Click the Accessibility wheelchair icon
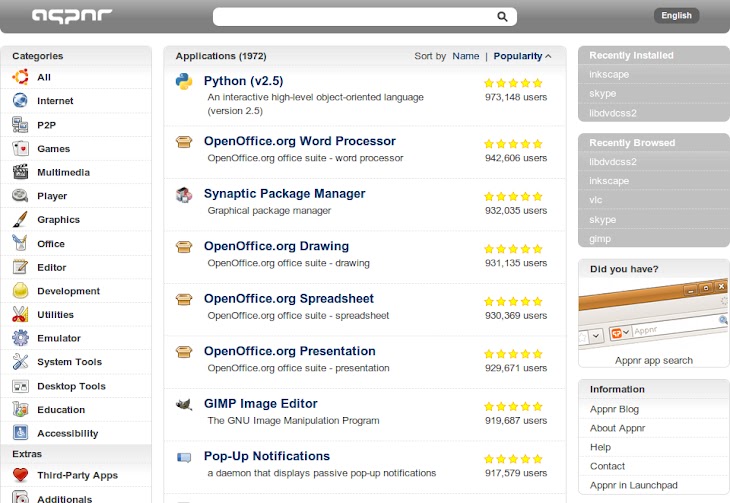730x503 pixels. (x=20, y=433)
